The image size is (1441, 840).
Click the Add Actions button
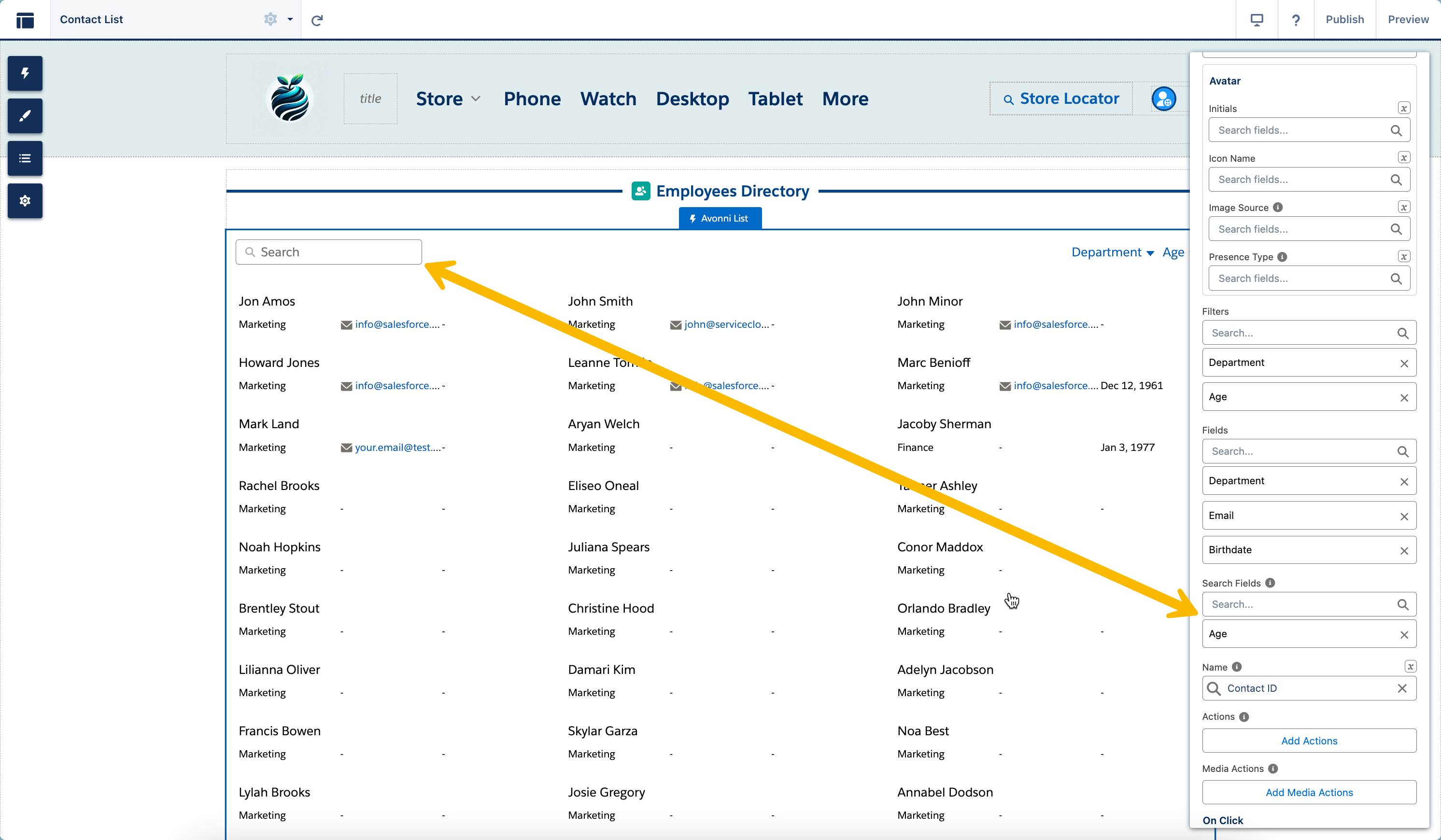pos(1309,741)
